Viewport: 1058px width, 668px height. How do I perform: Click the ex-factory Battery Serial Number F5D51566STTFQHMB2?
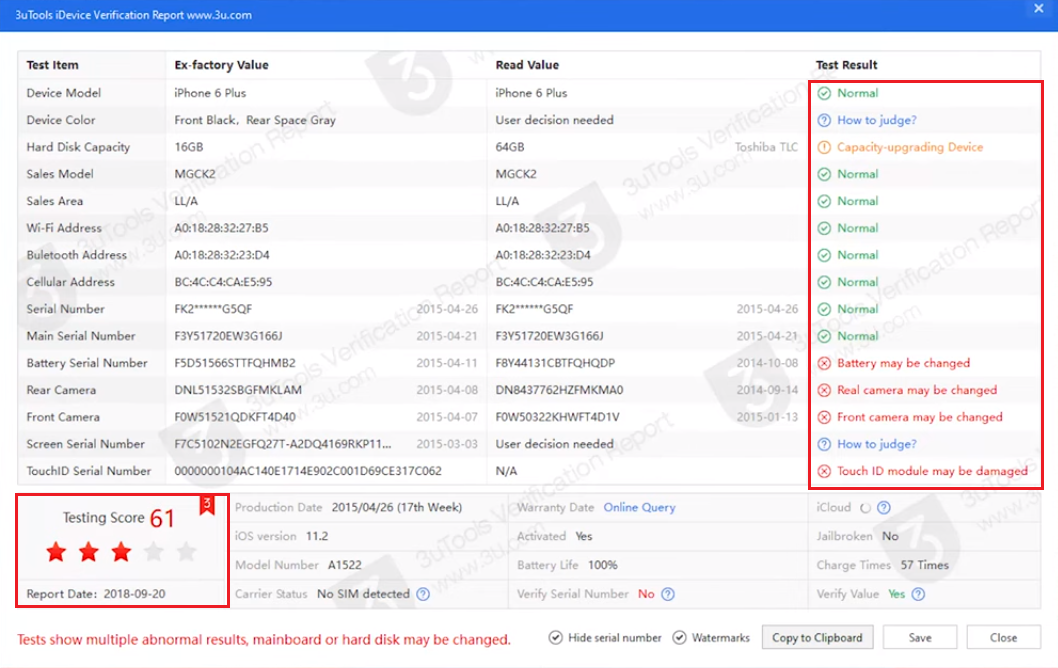coord(235,363)
